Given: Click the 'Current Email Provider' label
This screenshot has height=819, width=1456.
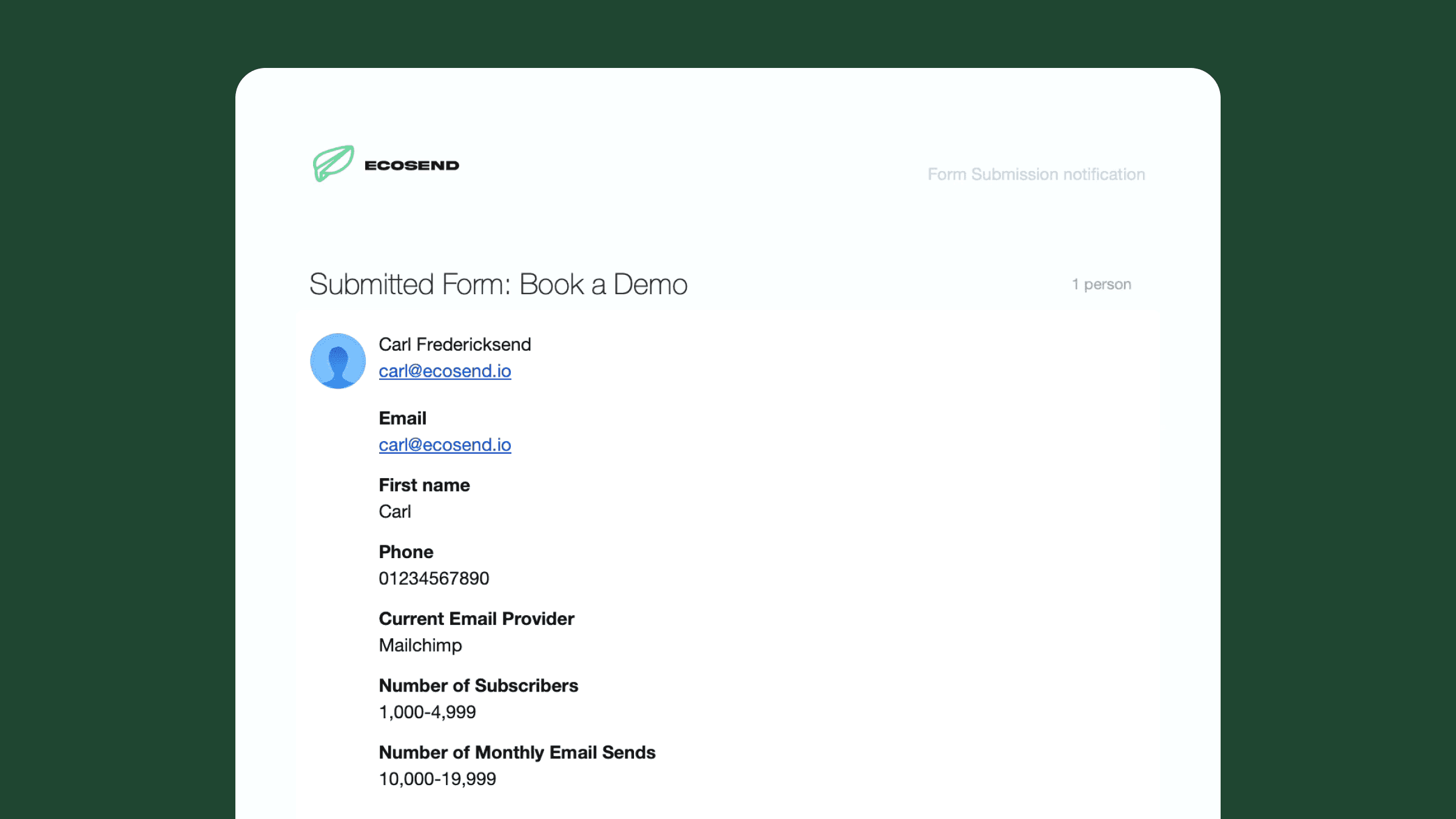Looking at the screenshot, I should [476, 618].
